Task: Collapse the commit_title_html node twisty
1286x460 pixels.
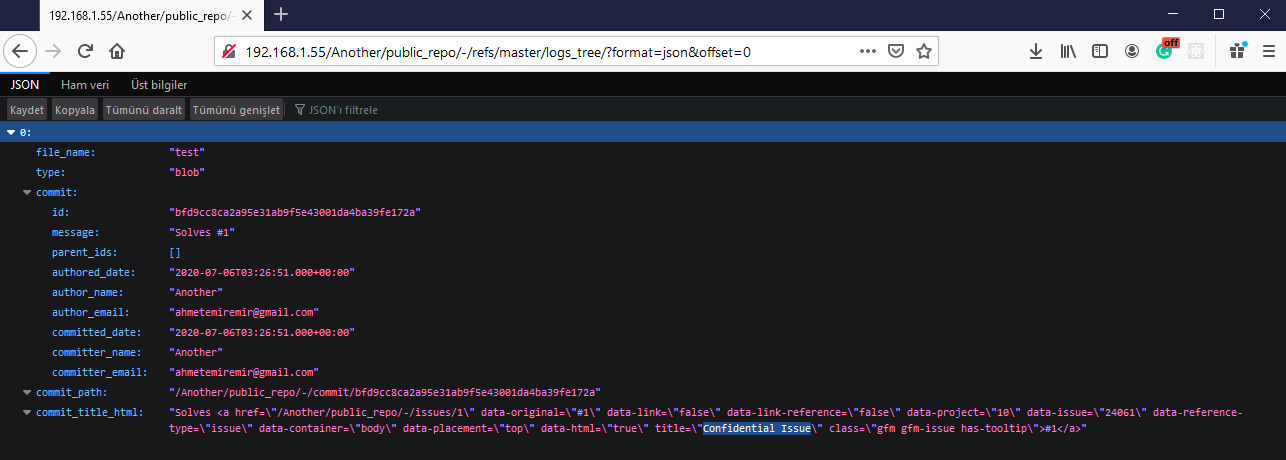Action: [x=27, y=412]
